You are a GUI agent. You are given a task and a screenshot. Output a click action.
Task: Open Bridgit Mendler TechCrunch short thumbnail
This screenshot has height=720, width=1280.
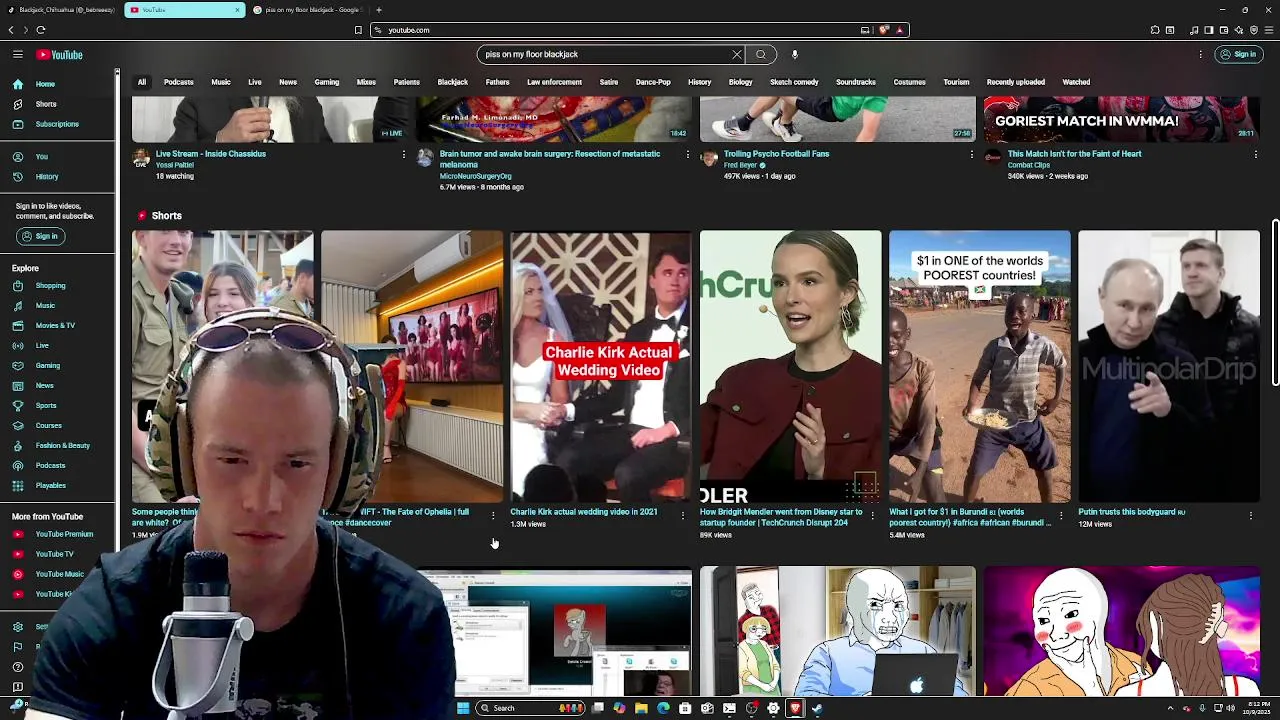coord(790,366)
